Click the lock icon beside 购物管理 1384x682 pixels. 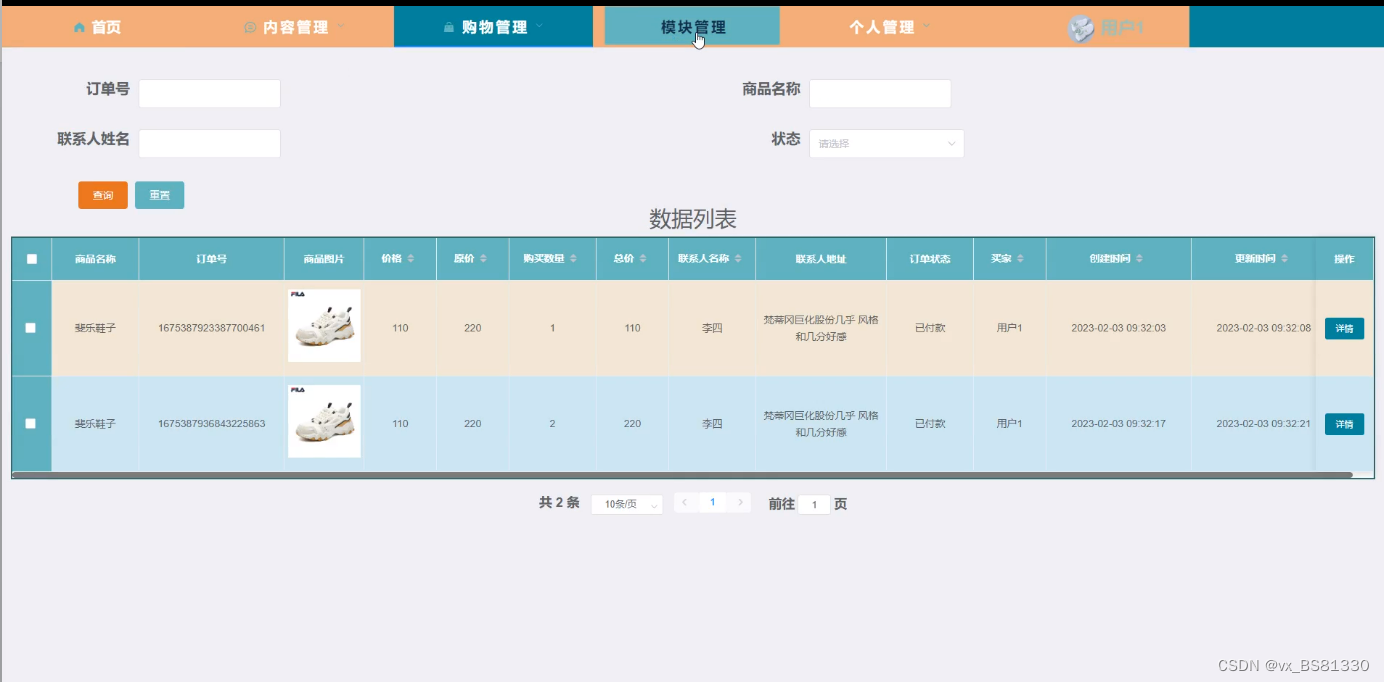point(449,28)
